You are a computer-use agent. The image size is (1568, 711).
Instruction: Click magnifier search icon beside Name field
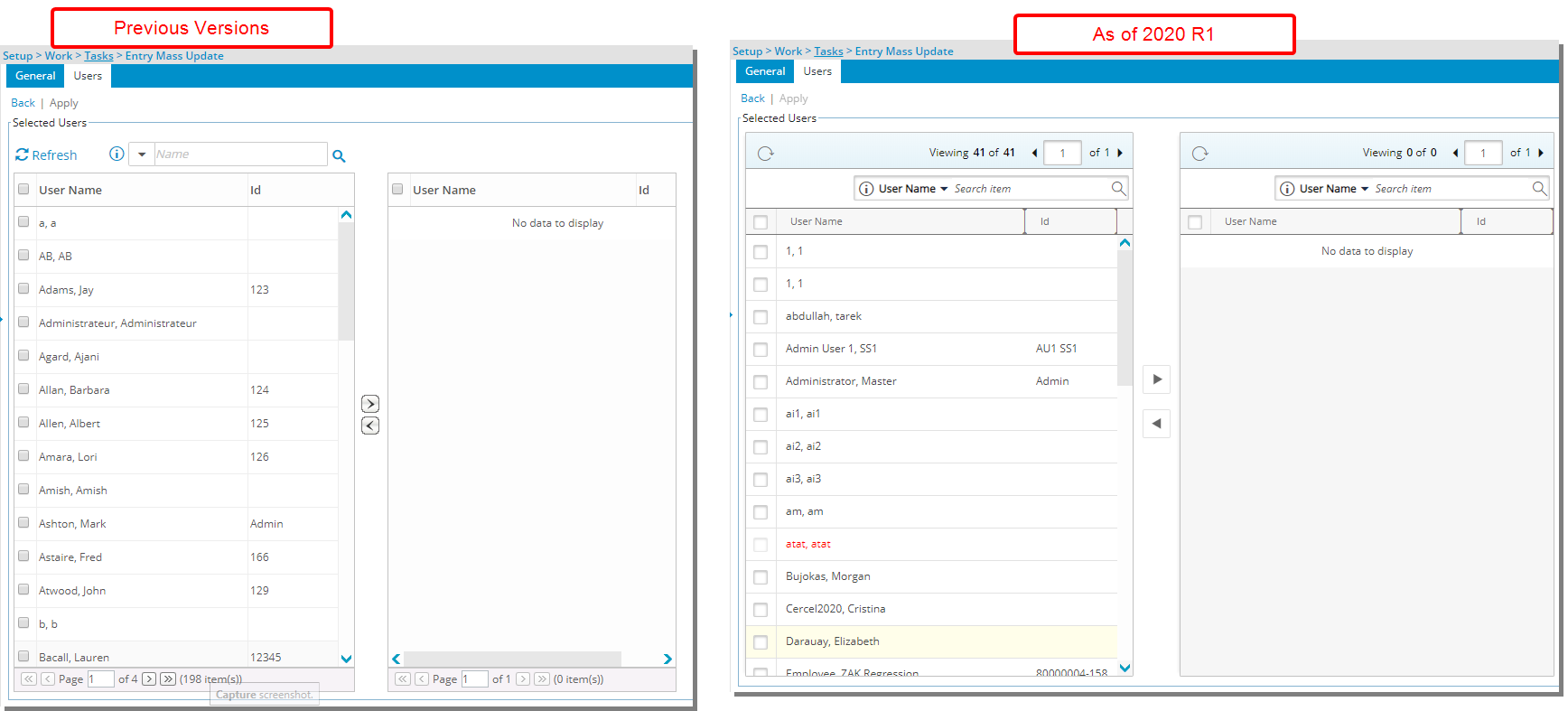[339, 156]
